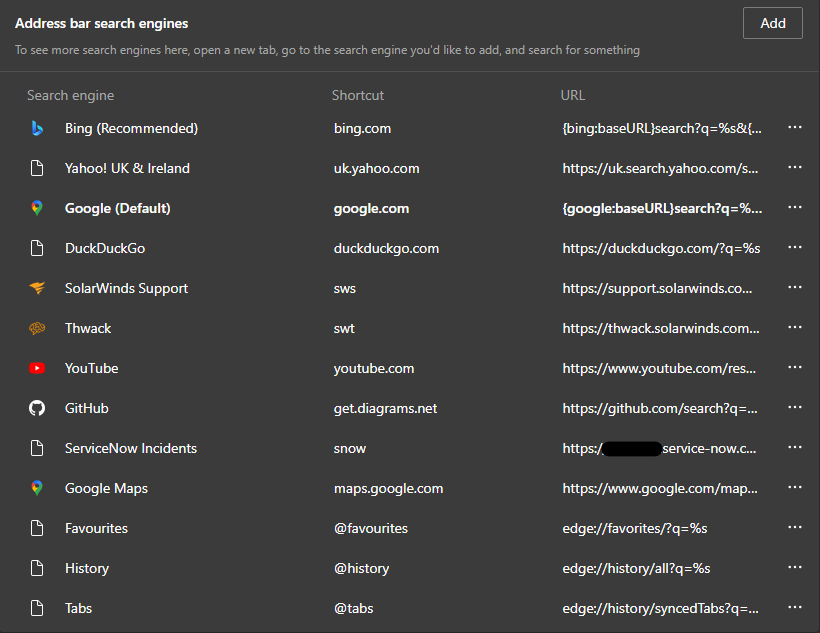820x633 pixels.
Task: Click the uk.yahoo.com shortcut
Action: (377, 168)
